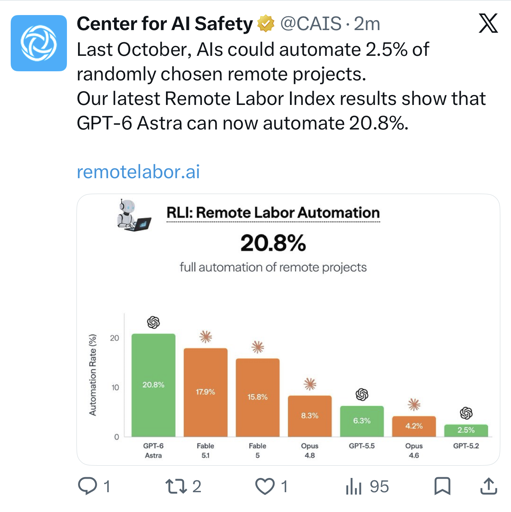511x512 pixels.
Task: Open view analytics bar-chart icon
Action: click(354, 487)
